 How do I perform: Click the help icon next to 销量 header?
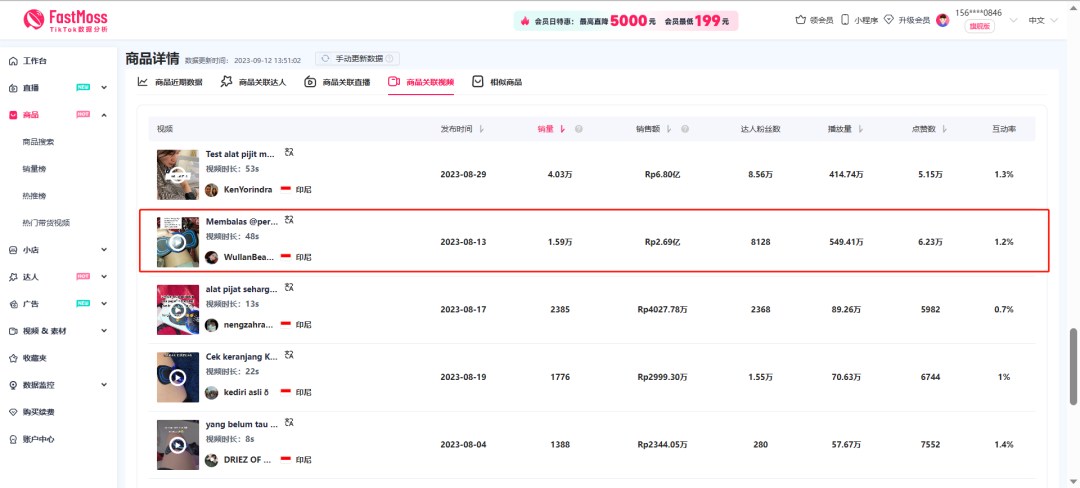pyautogui.click(x=579, y=129)
